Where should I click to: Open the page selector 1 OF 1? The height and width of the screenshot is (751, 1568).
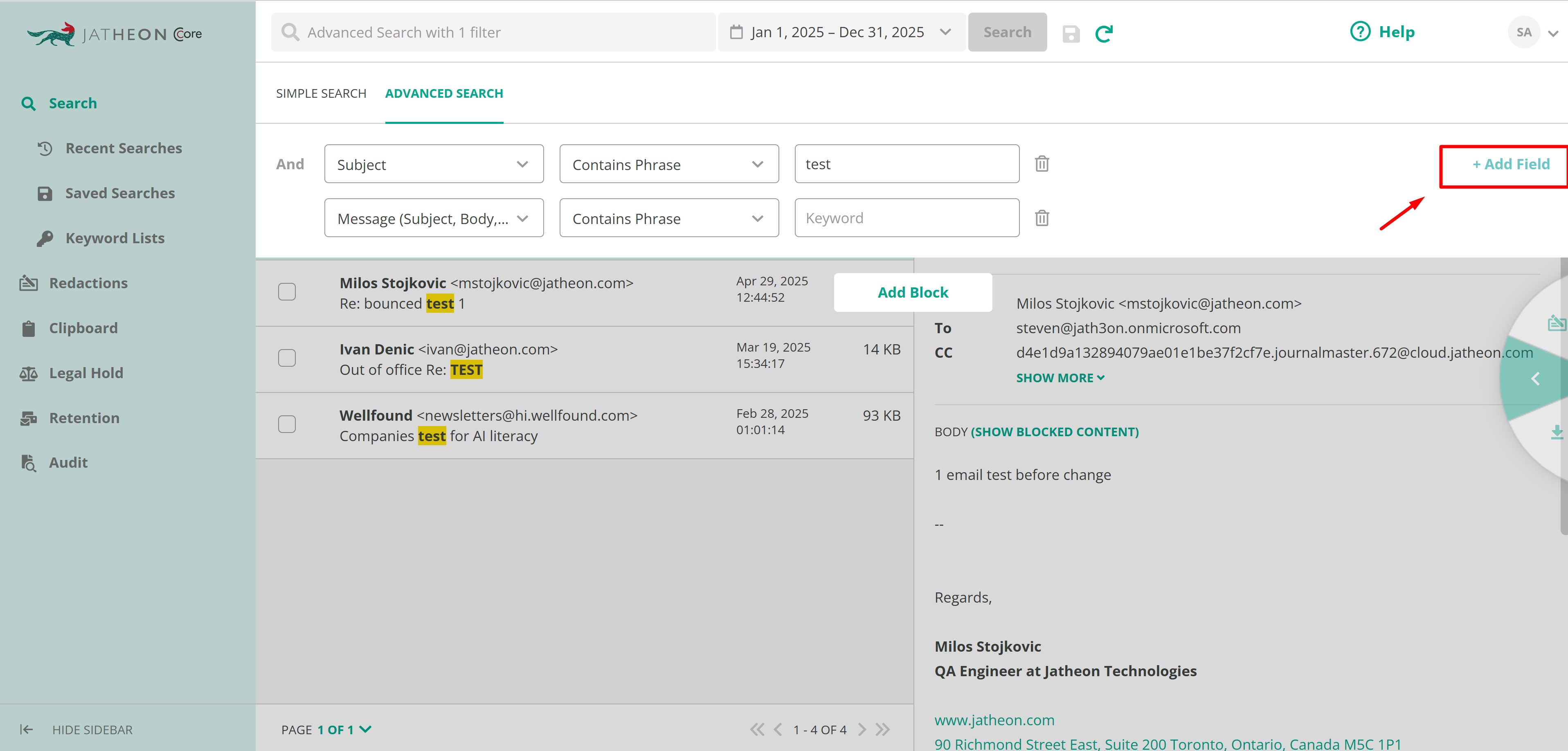click(x=344, y=730)
